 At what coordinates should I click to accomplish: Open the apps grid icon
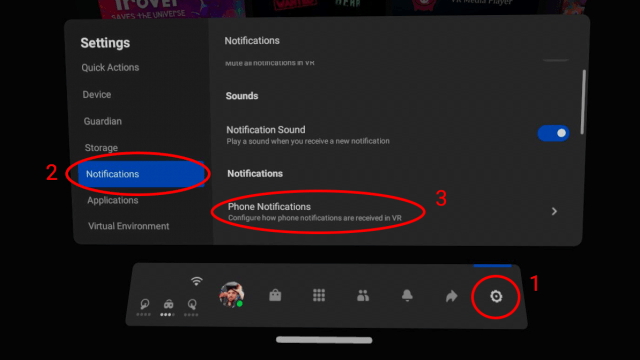click(x=319, y=295)
